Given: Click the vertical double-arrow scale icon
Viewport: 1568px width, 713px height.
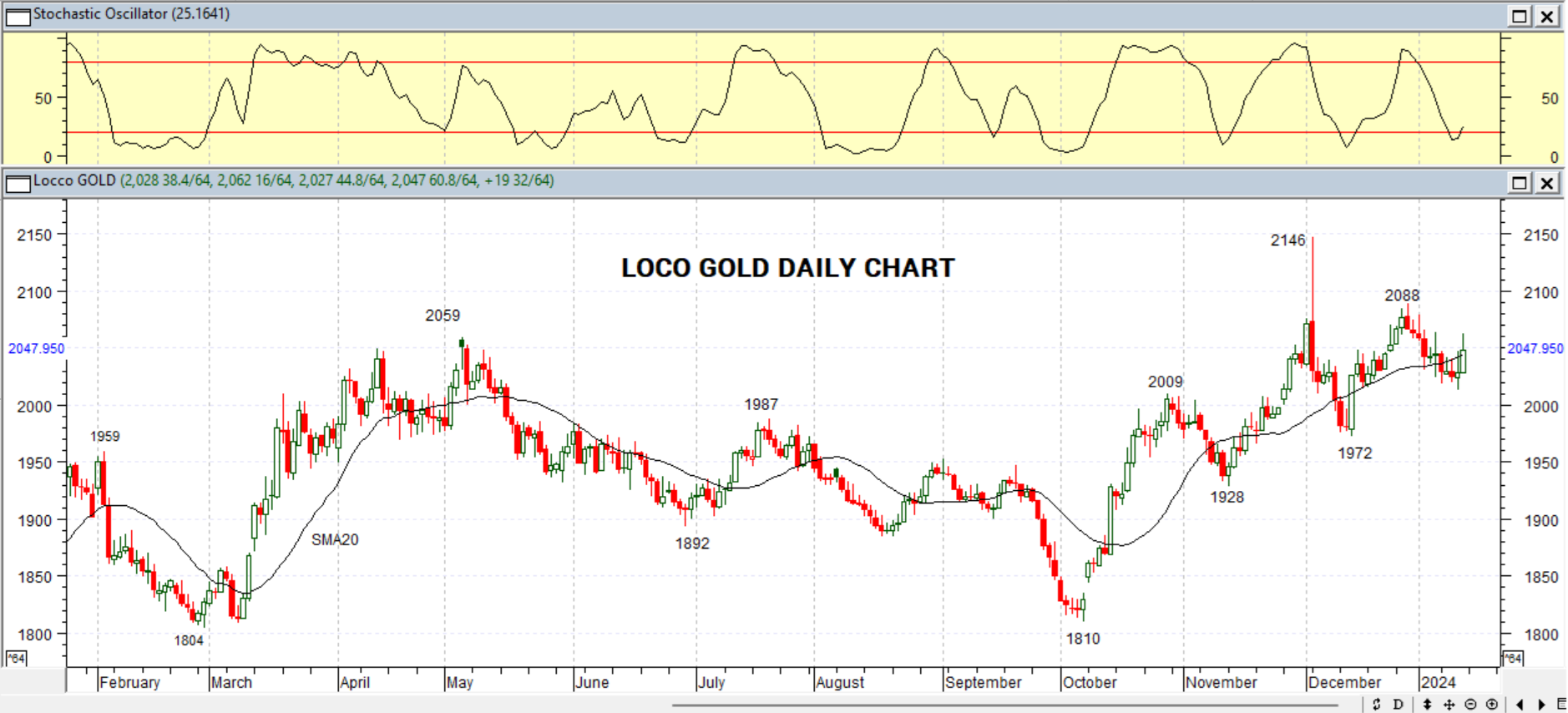Looking at the screenshot, I should pos(1427,705).
